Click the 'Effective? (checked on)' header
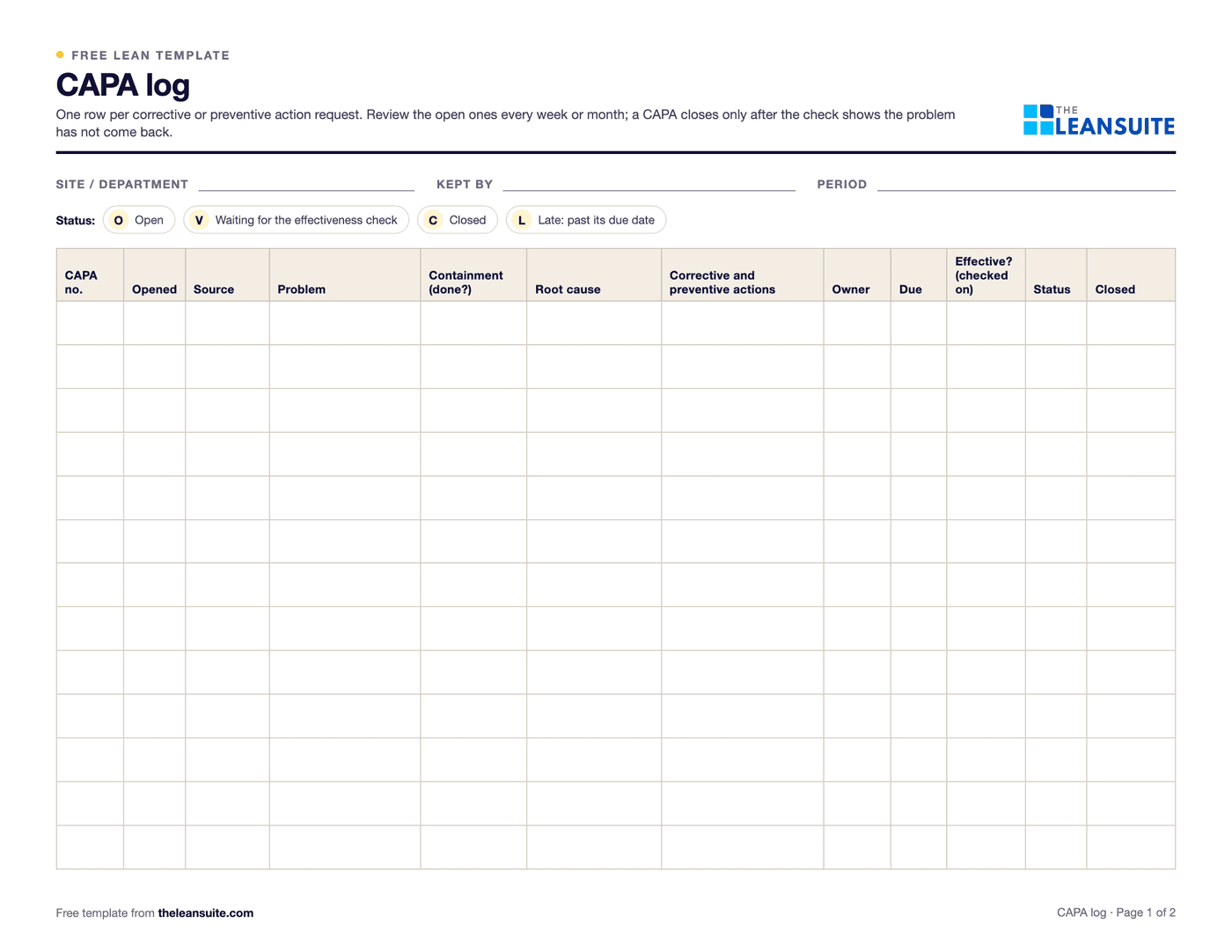This screenshot has height=952, width=1232. coord(986,275)
